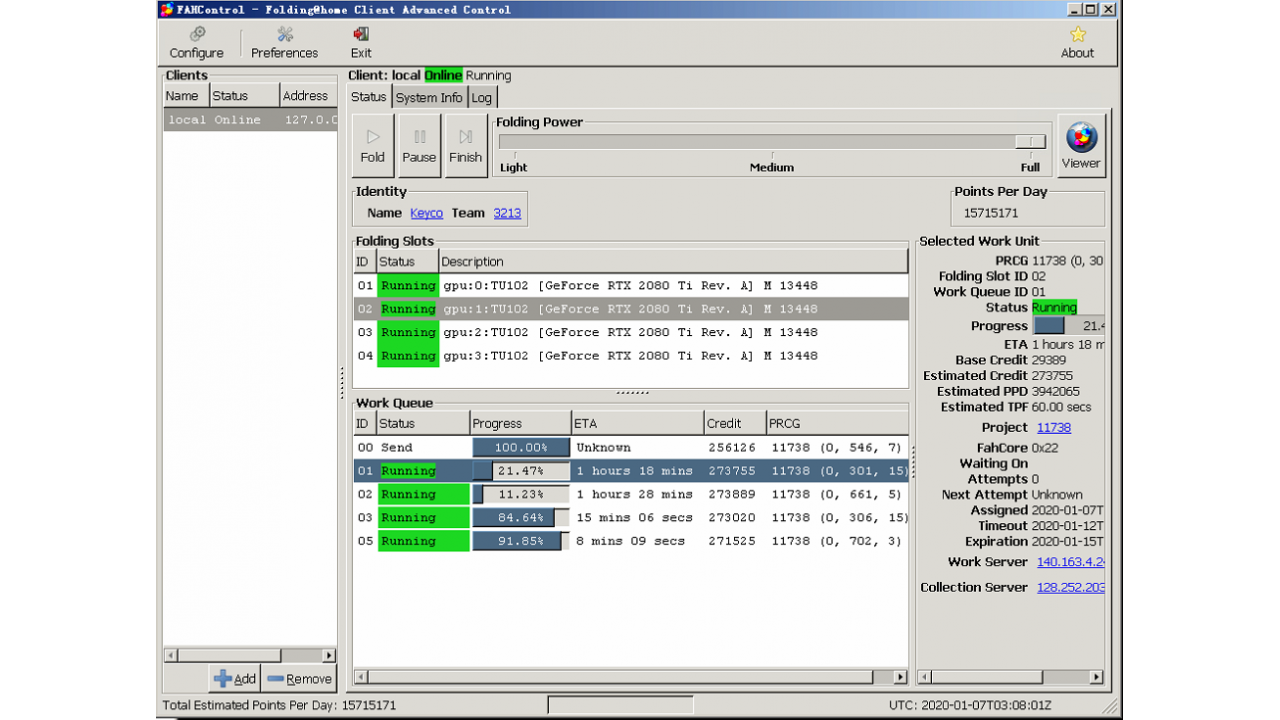Add a client with Add button
Viewport: 1280px width, 720px height.
(x=234, y=678)
